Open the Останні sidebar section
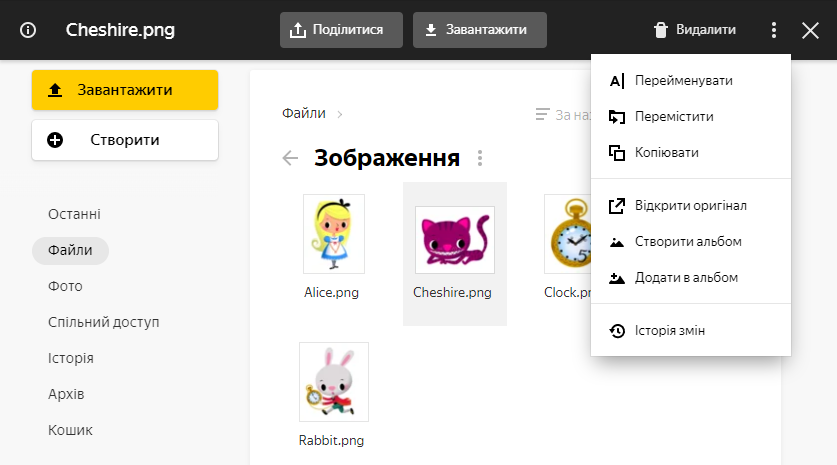Screen dimensions: 837x465 point(74,214)
